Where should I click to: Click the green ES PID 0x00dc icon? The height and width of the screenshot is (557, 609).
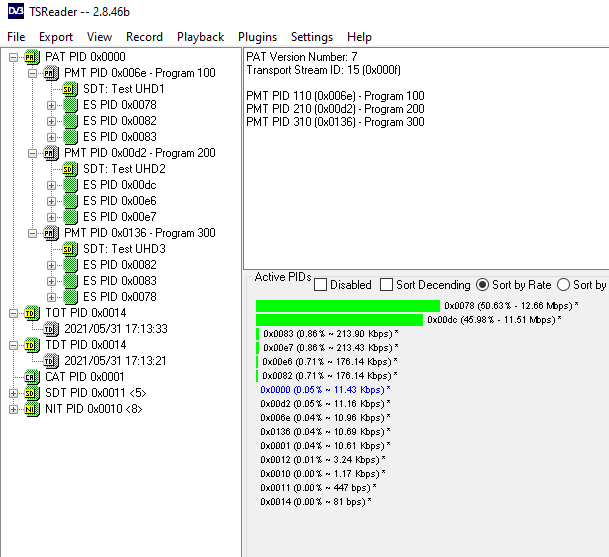point(70,185)
